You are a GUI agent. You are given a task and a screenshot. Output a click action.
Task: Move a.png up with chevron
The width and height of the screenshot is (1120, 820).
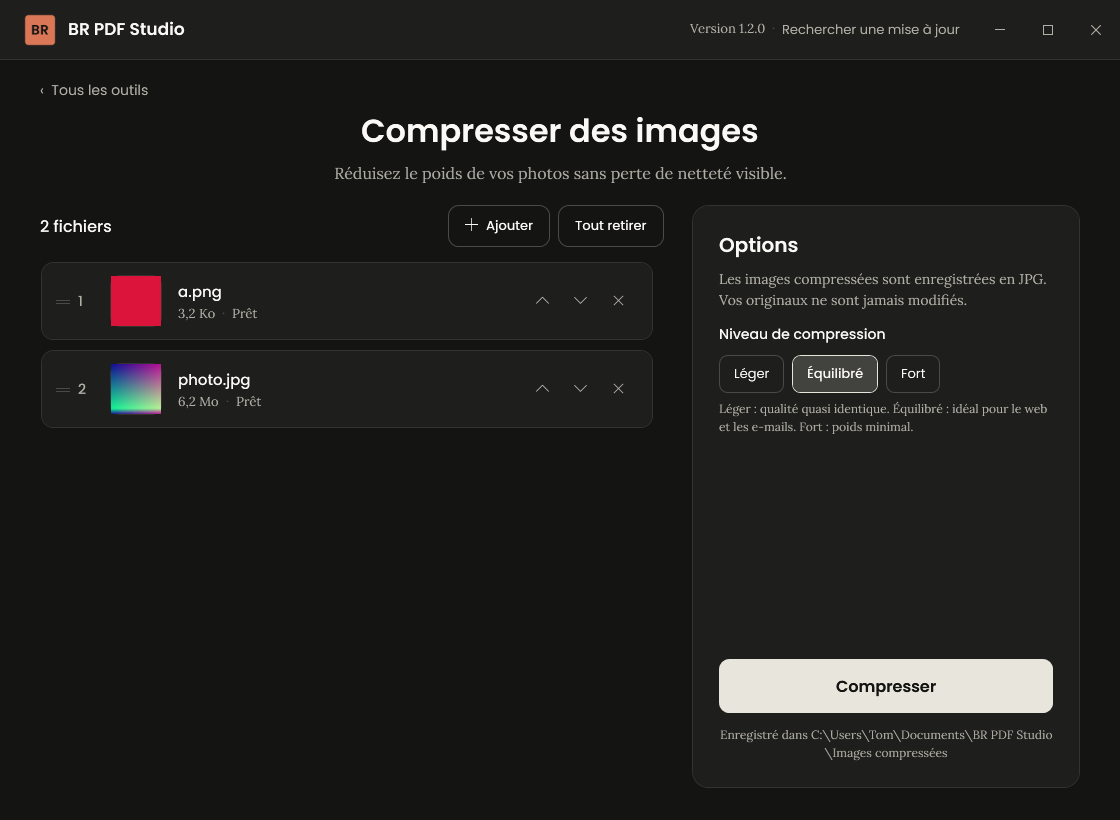(542, 301)
